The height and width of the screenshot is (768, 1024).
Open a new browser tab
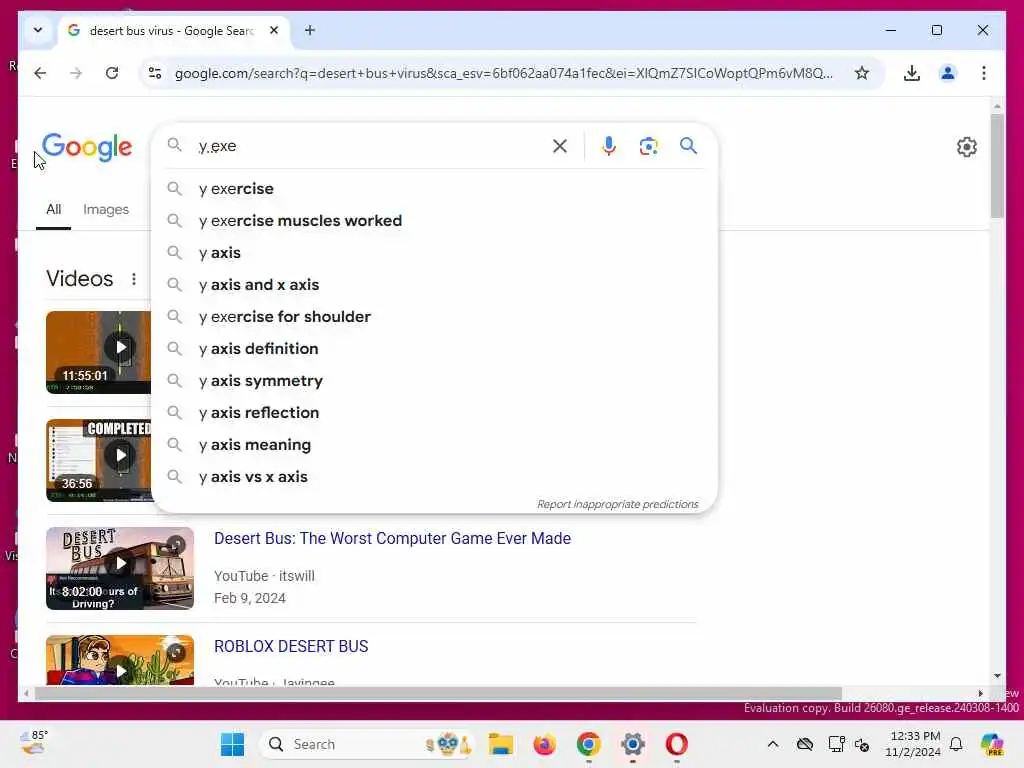tap(310, 30)
